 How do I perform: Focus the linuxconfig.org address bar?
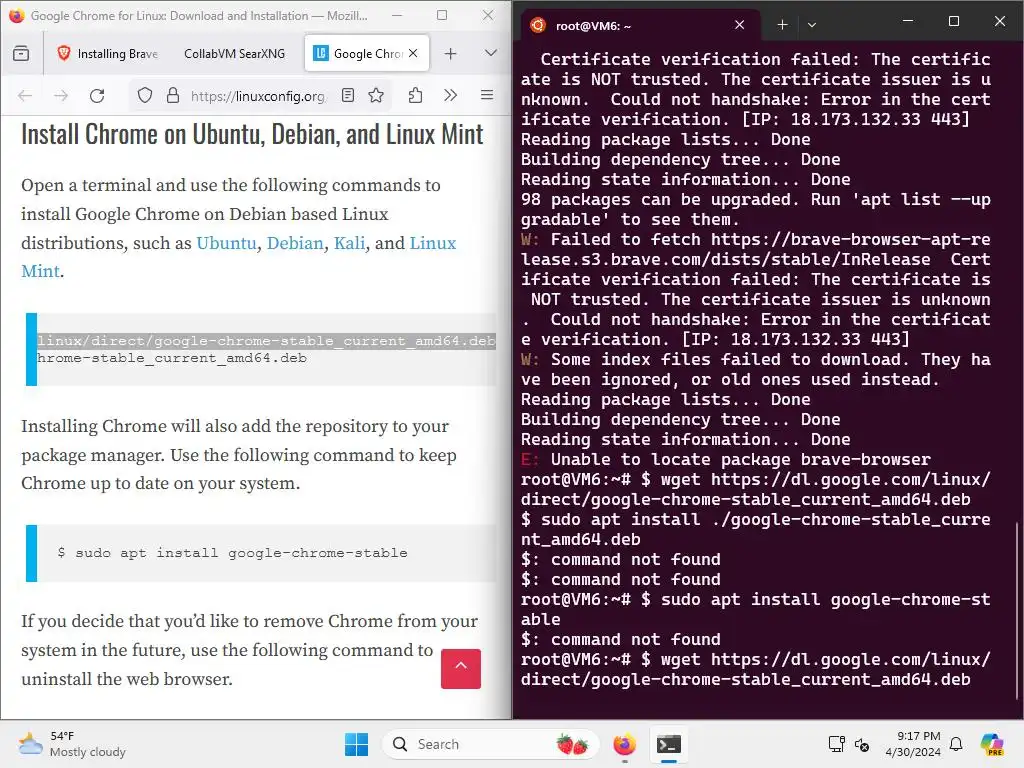pos(260,96)
